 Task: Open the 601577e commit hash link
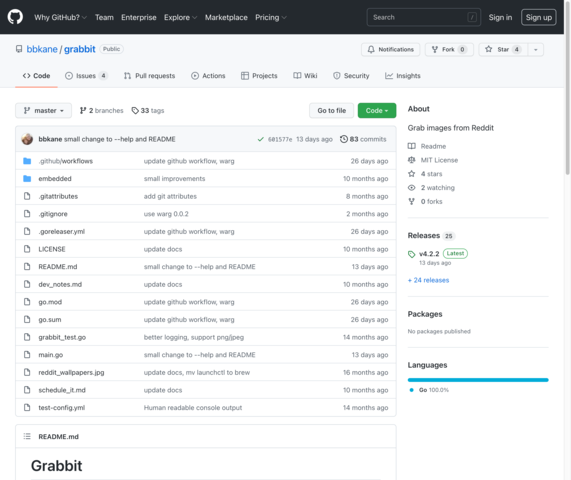click(280, 139)
